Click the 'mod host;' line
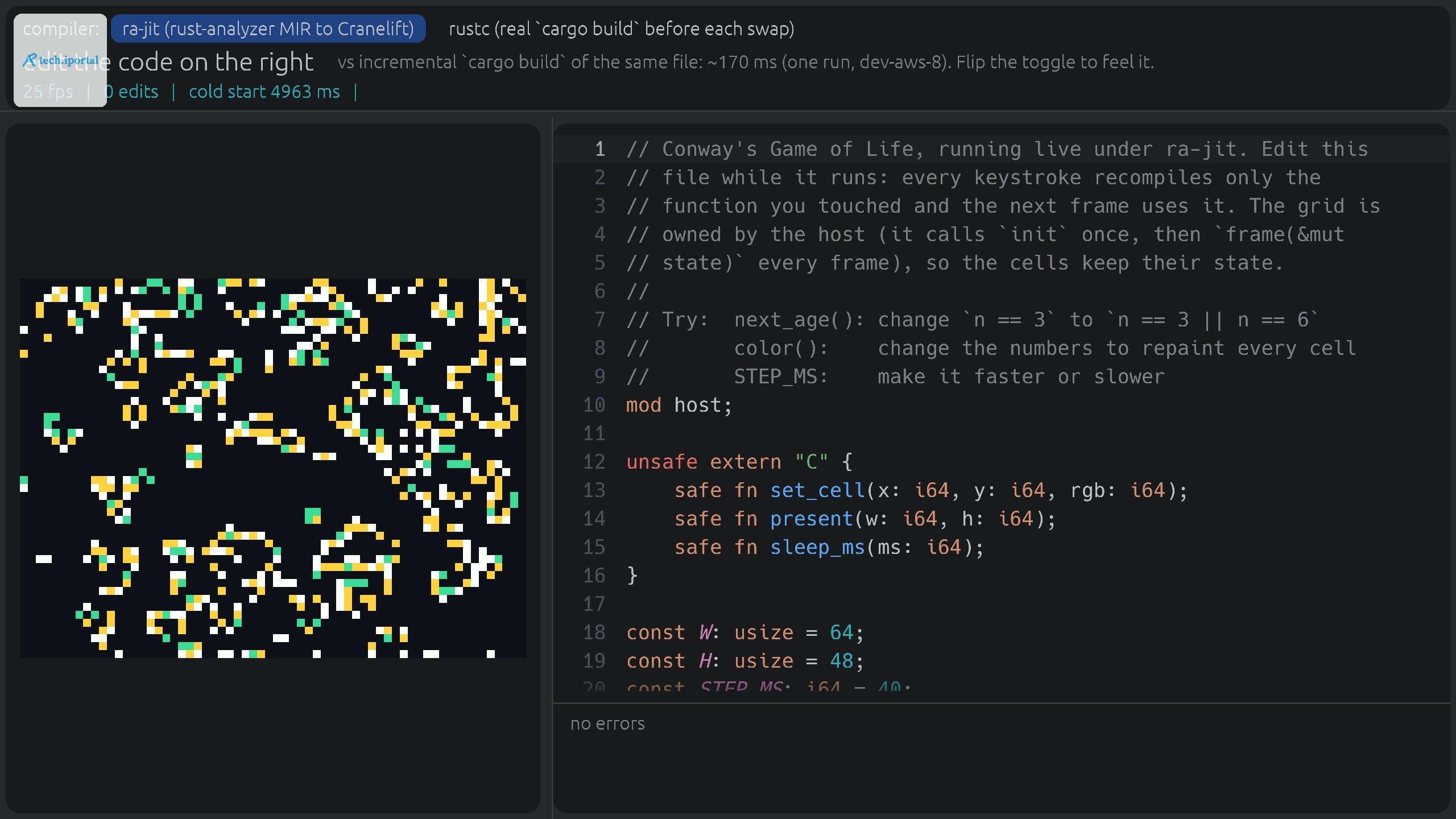This screenshot has height=819, width=1456. [x=679, y=405]
